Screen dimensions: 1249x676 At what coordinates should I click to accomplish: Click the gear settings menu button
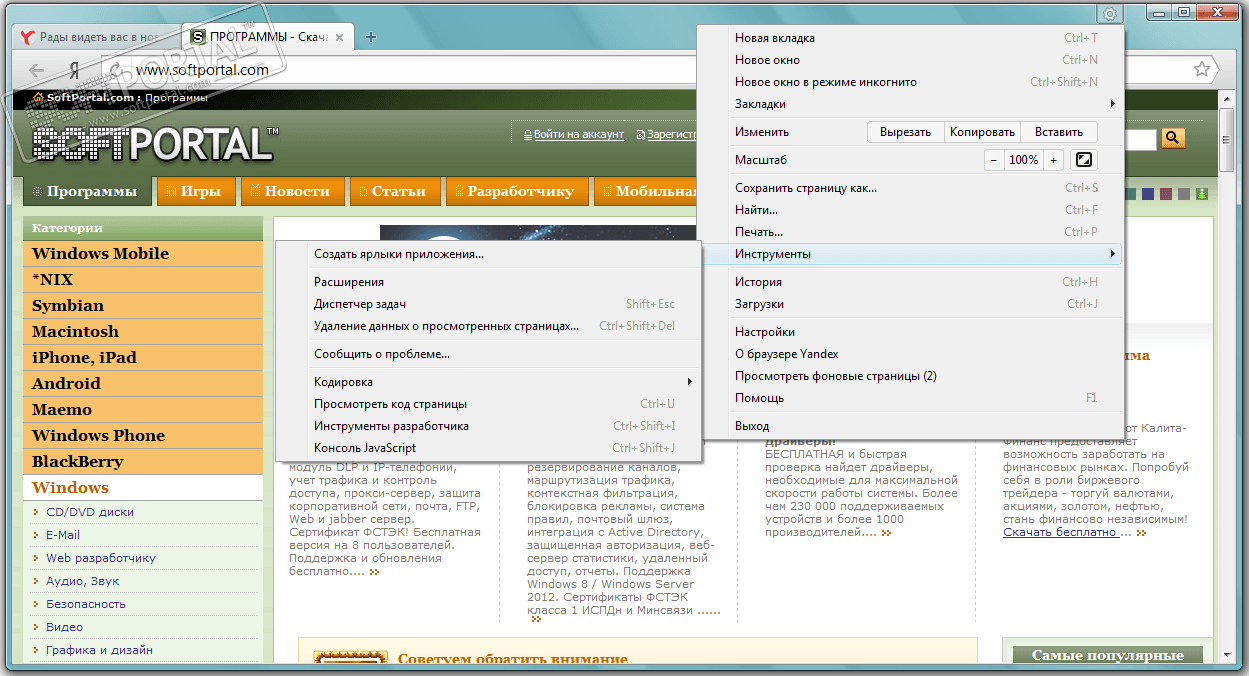tap(1110, 13)
